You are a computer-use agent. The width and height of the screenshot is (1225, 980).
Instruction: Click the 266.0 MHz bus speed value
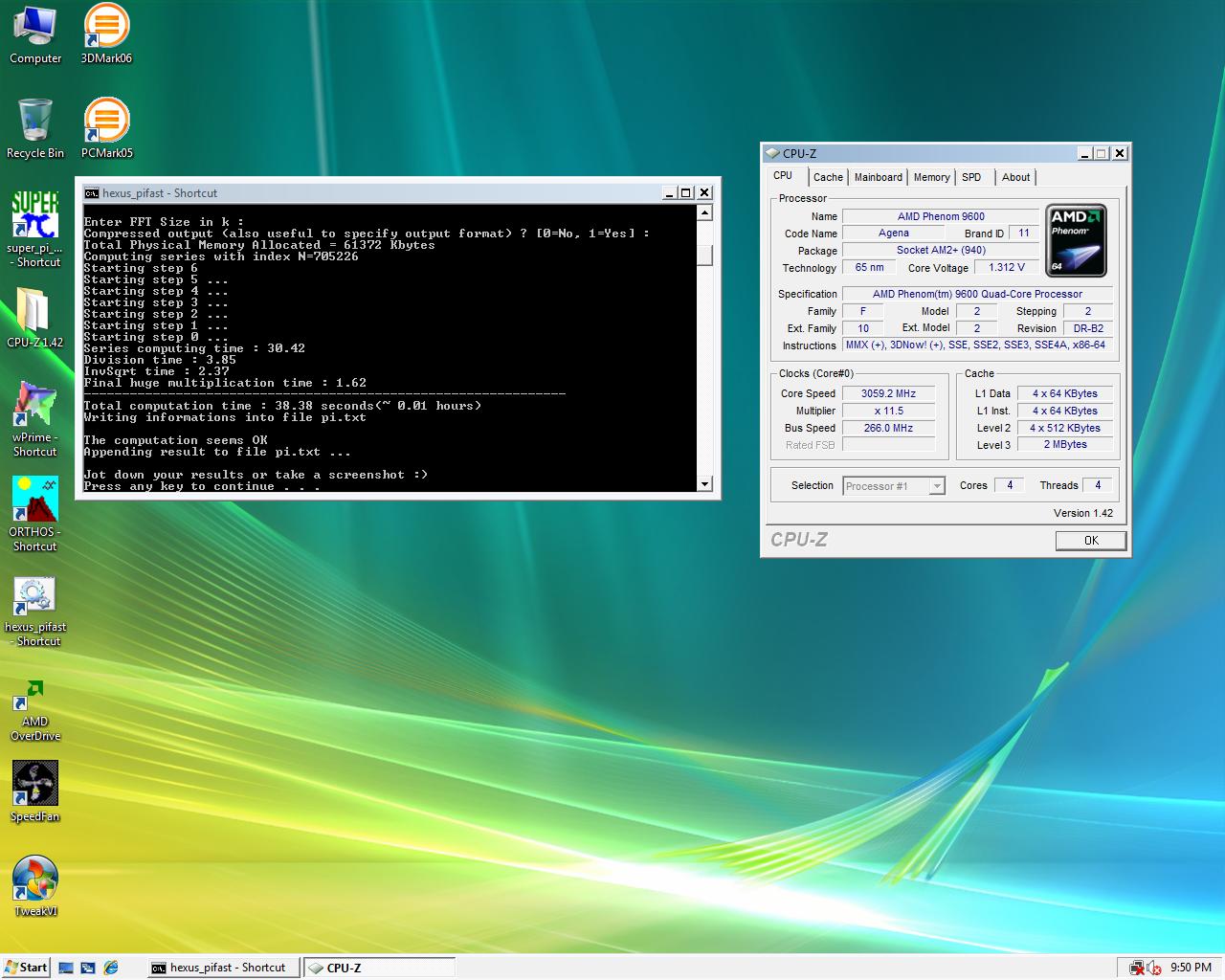tap(888, 428)
